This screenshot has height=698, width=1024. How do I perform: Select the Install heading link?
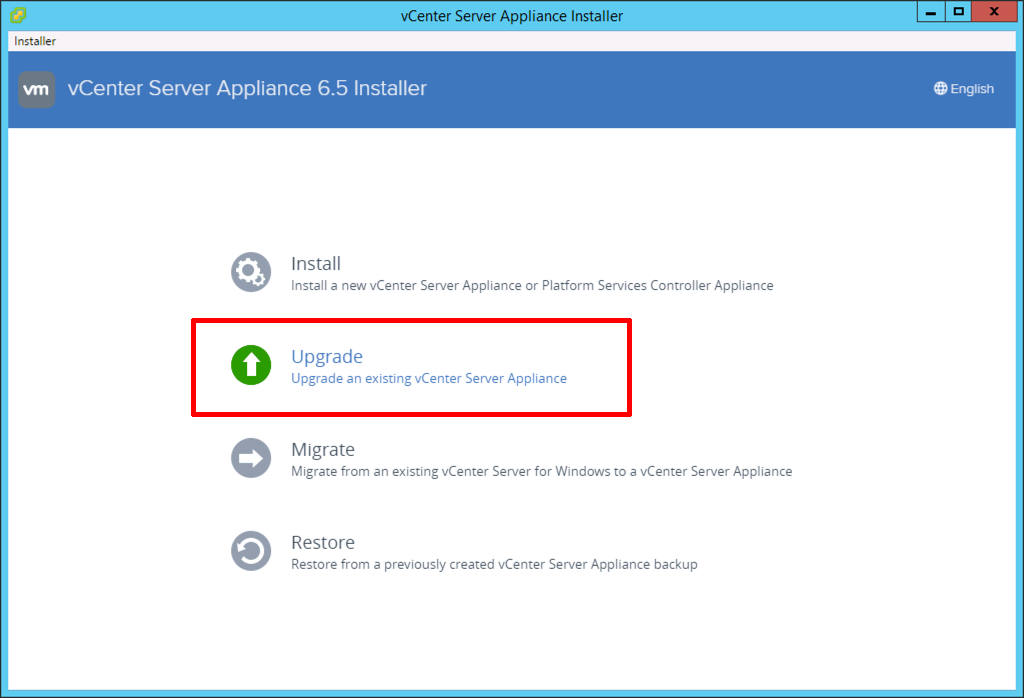tap(316, 264)
